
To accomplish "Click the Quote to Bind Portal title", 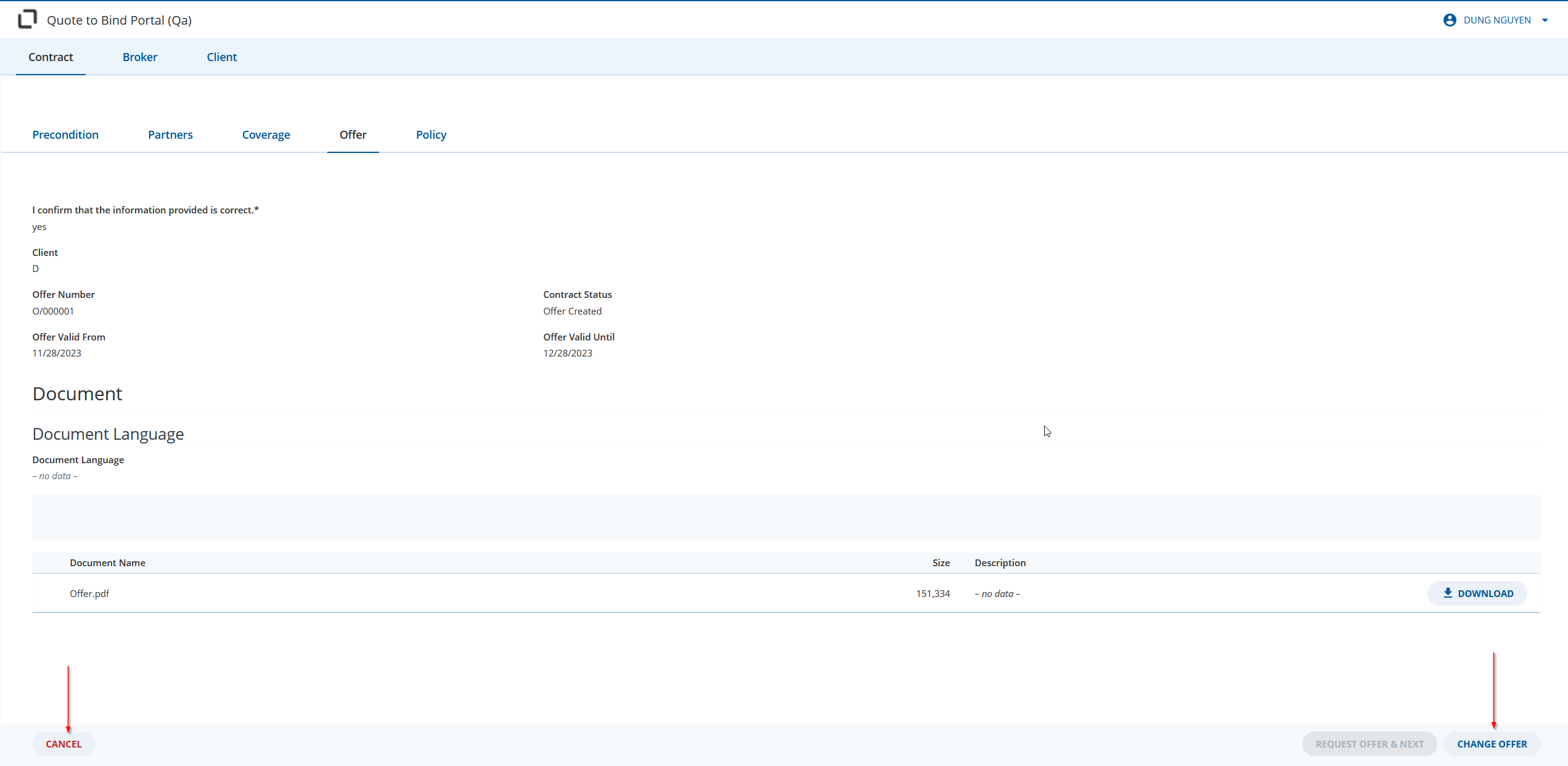I will (120, 20).
